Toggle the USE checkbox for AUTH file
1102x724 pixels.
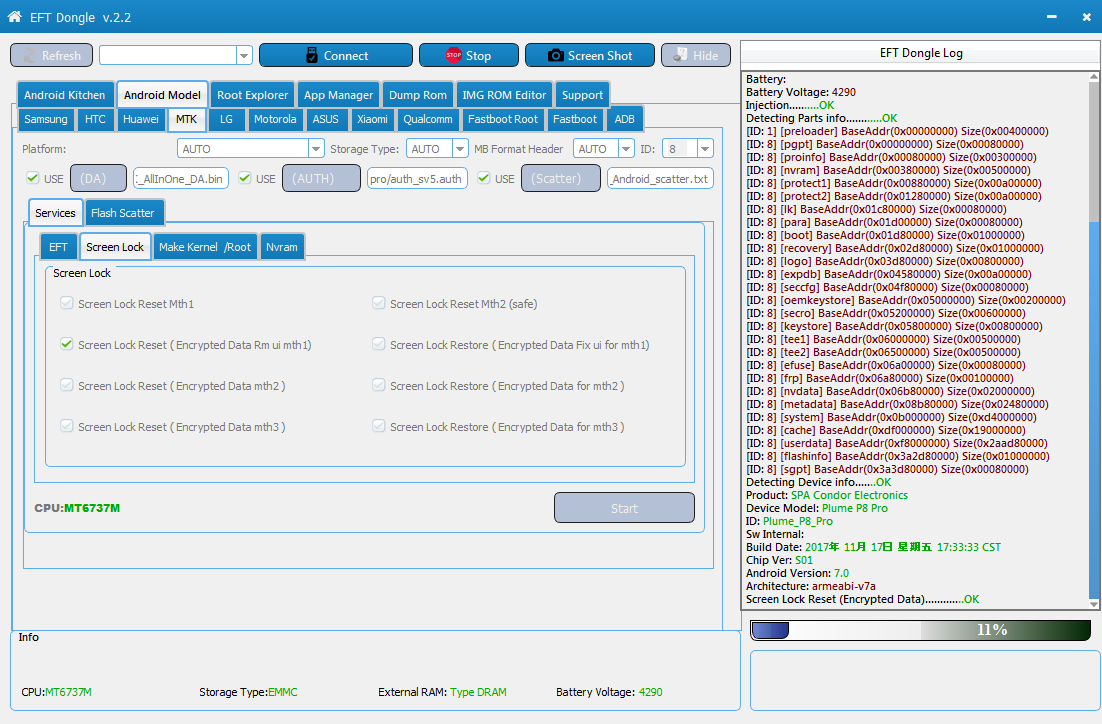(x=245, y=178)
